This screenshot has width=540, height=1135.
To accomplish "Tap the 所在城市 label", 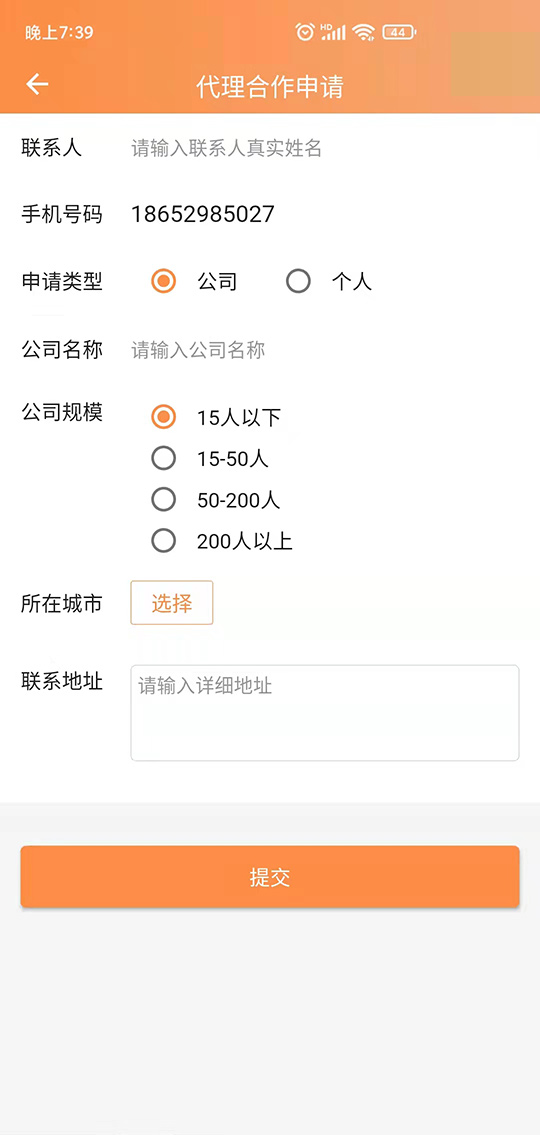I will [62, 604].
